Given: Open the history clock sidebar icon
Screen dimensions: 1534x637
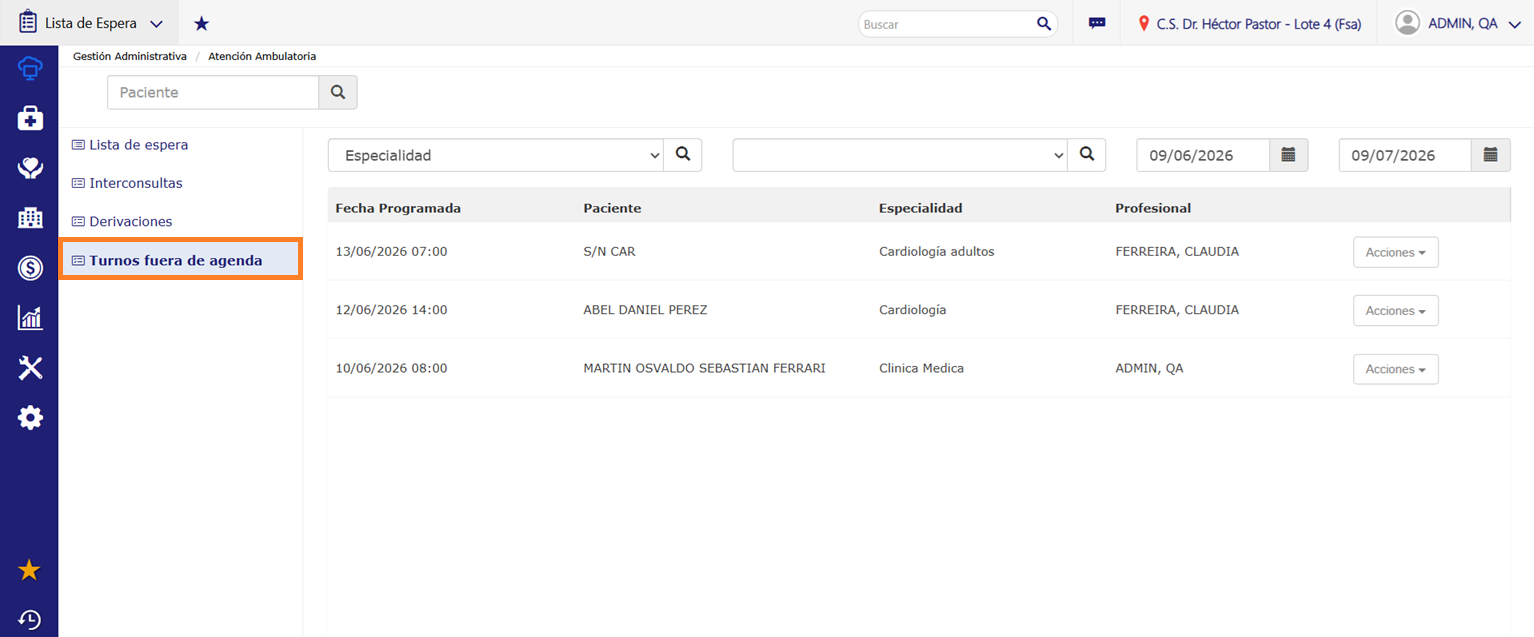Looking at the screenshot, I should pos(30,620).
